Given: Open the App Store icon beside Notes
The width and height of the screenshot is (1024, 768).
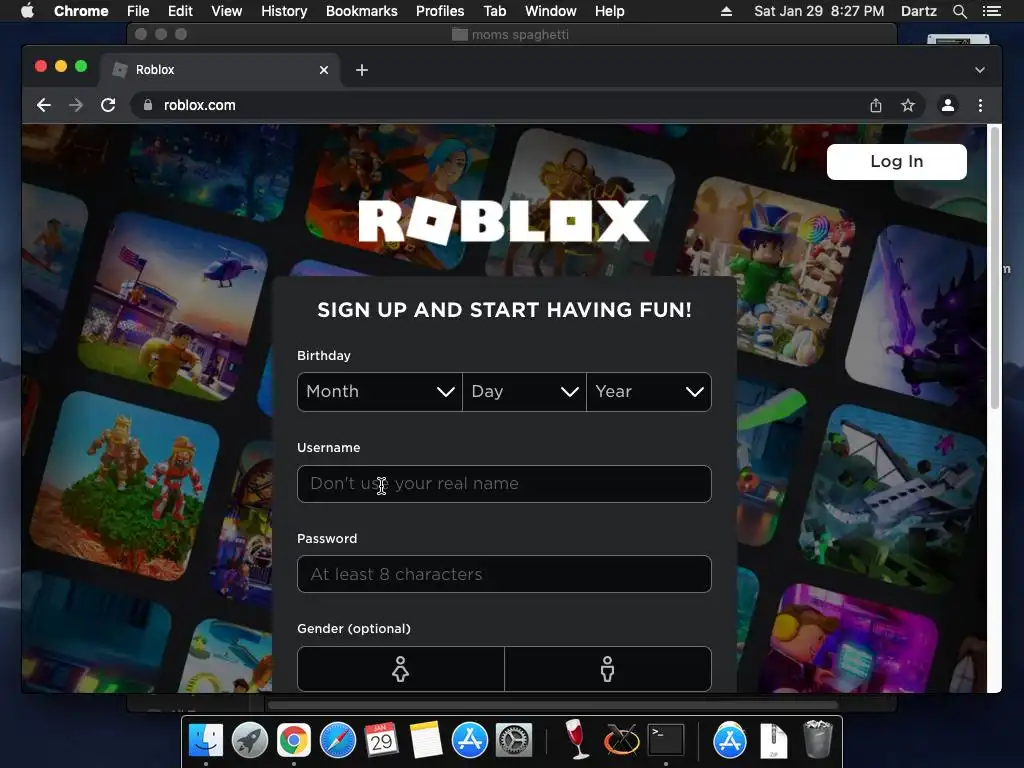Looking at the screenshot, I should [x=470, y=740].
